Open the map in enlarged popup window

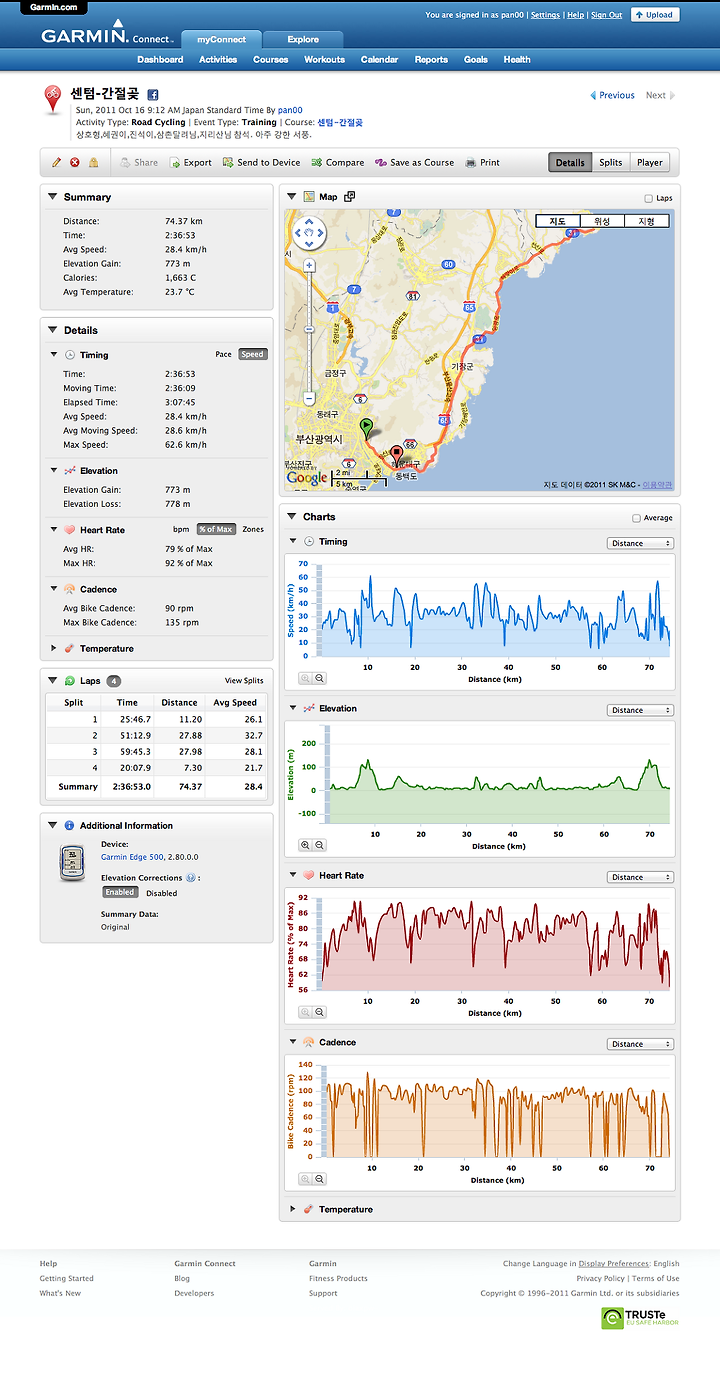(350, 197)
